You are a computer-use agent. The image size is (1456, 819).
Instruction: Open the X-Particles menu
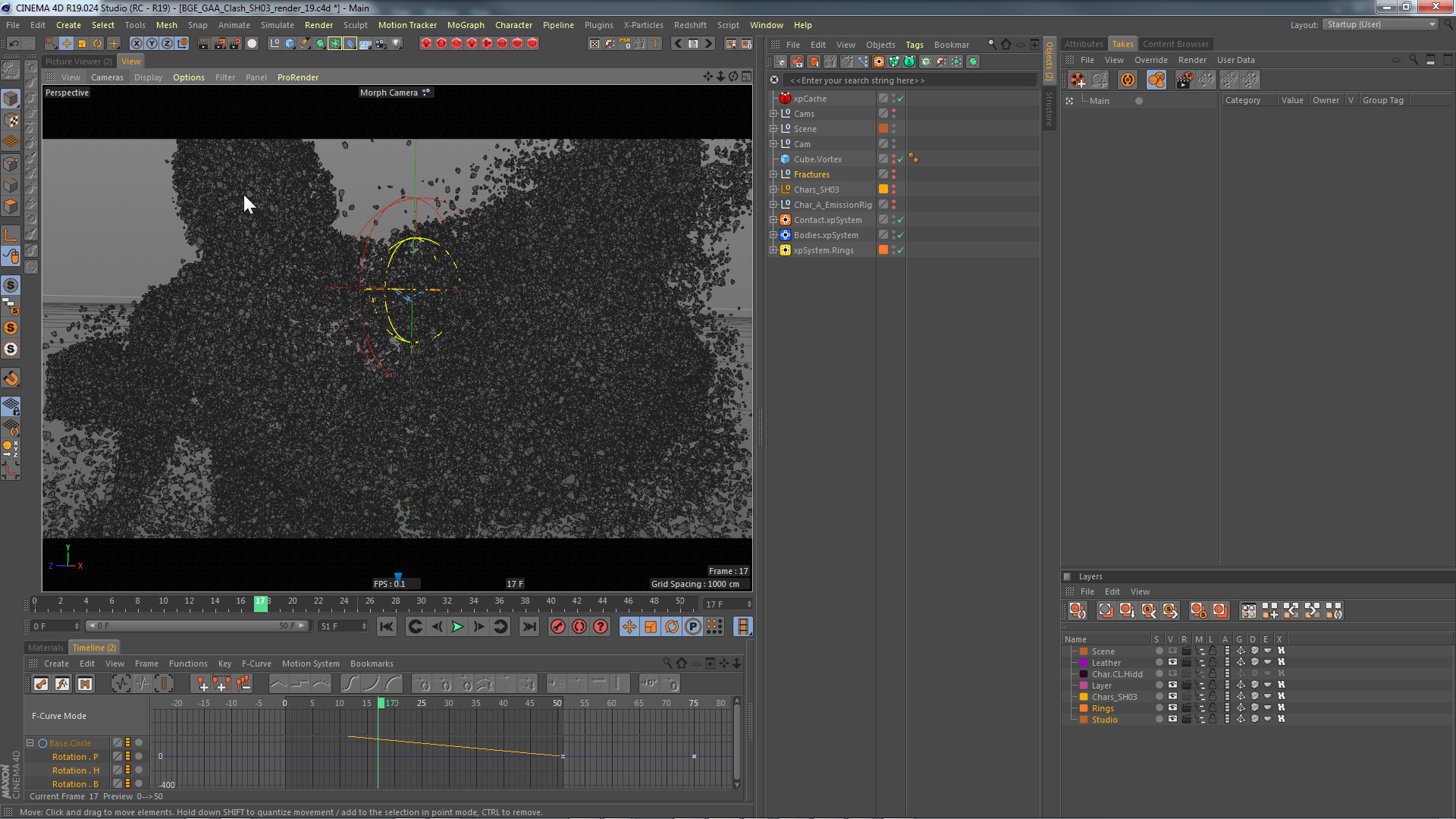click(x=643, y=25)
